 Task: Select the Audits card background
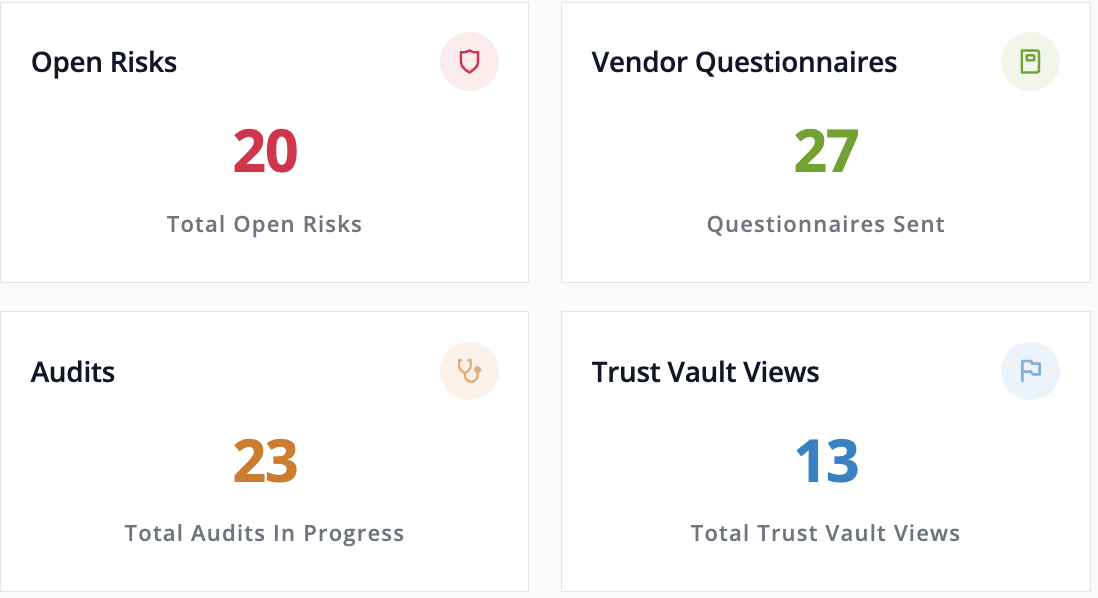(265, 452)
